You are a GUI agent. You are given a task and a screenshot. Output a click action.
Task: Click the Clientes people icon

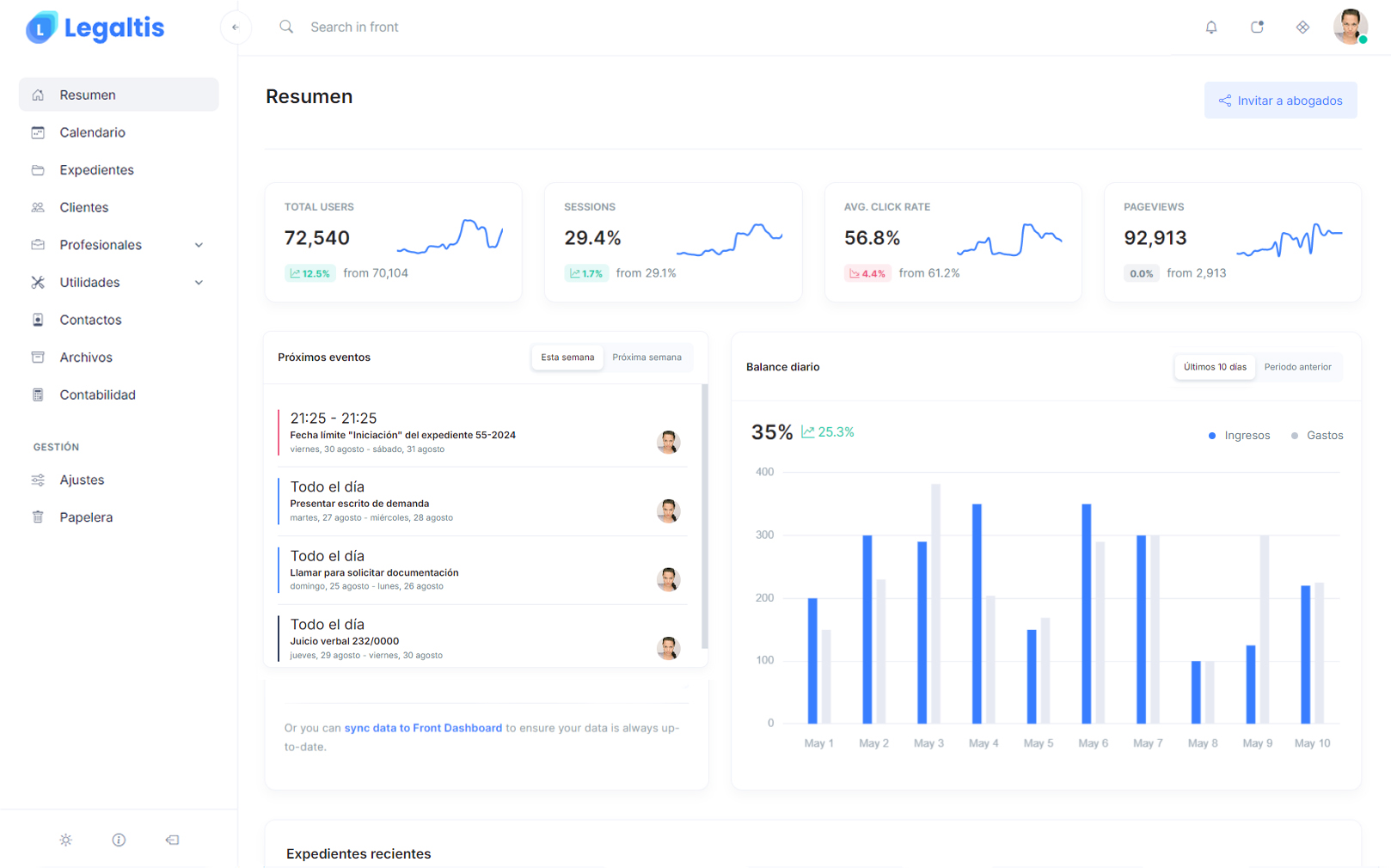(x=38, y=207)
